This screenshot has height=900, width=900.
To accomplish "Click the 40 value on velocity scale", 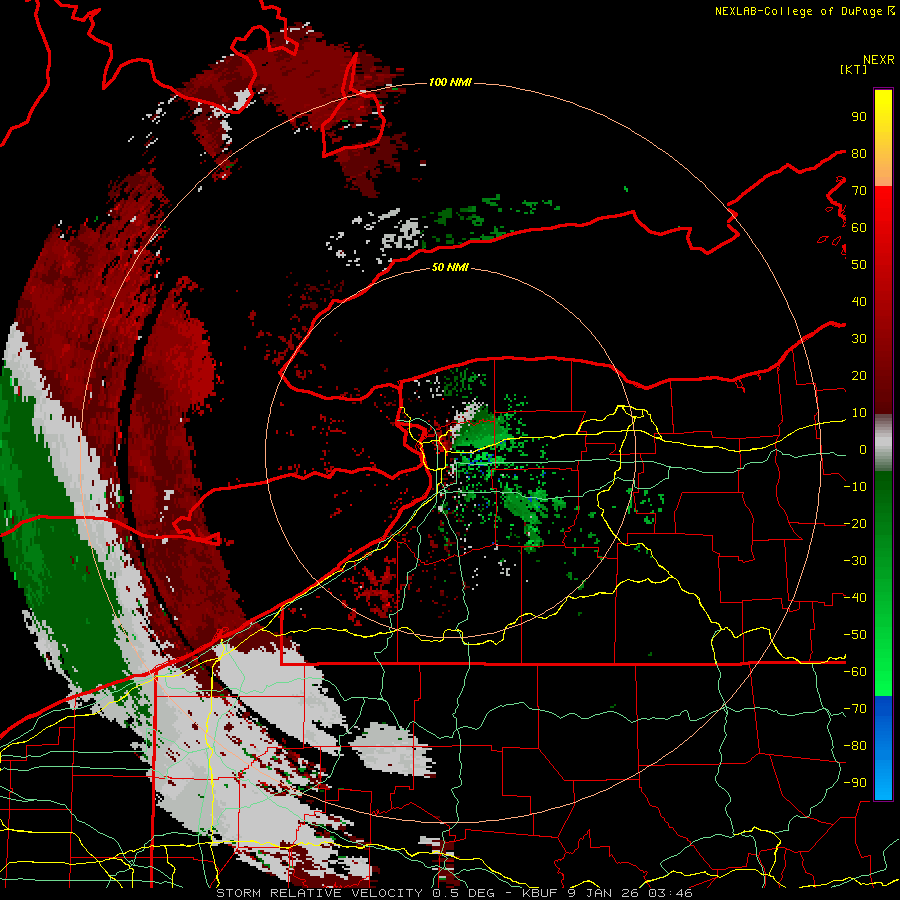I will pos(859,301).
